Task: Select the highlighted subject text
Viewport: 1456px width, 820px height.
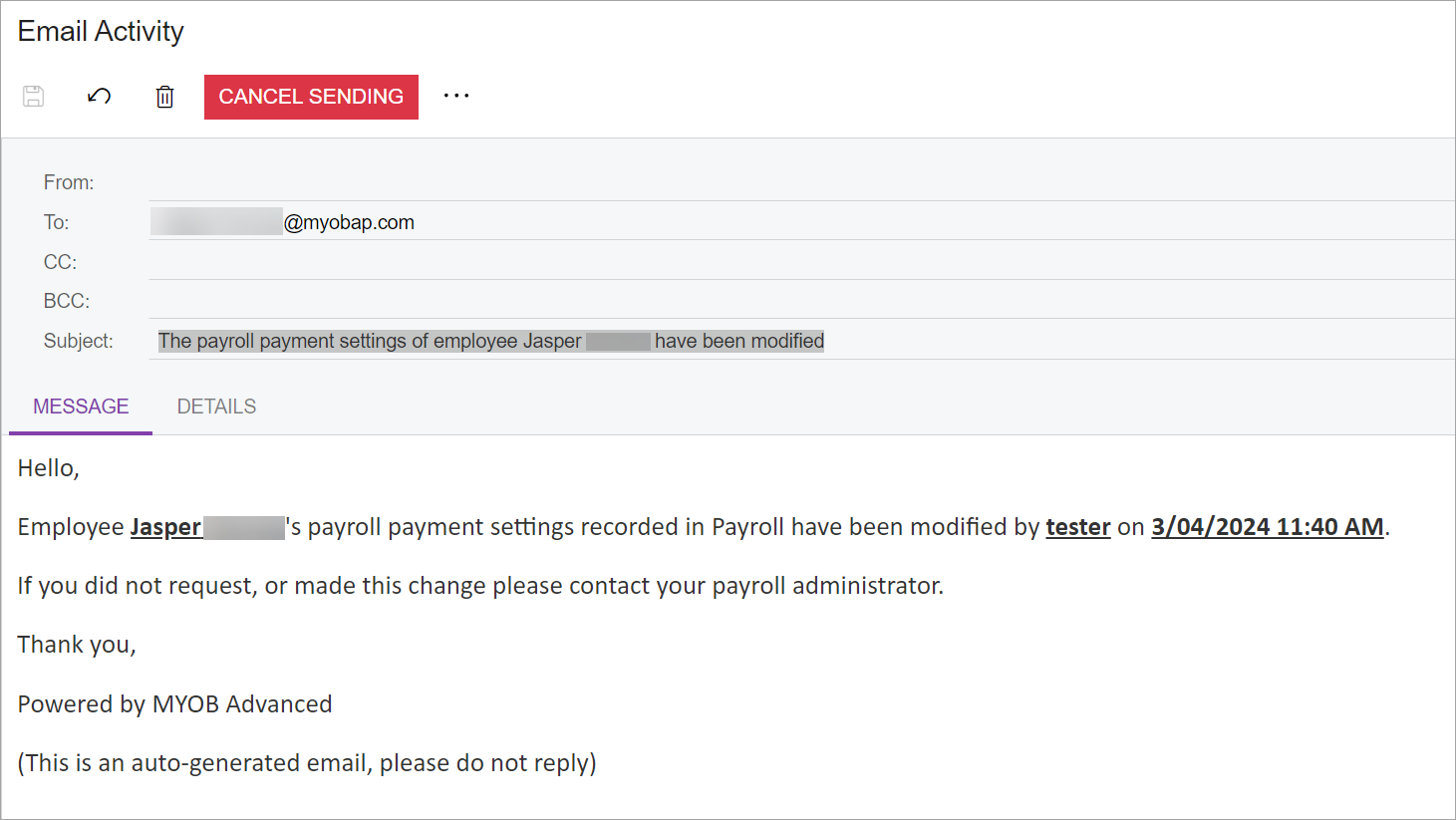Action: click(491, 340)
